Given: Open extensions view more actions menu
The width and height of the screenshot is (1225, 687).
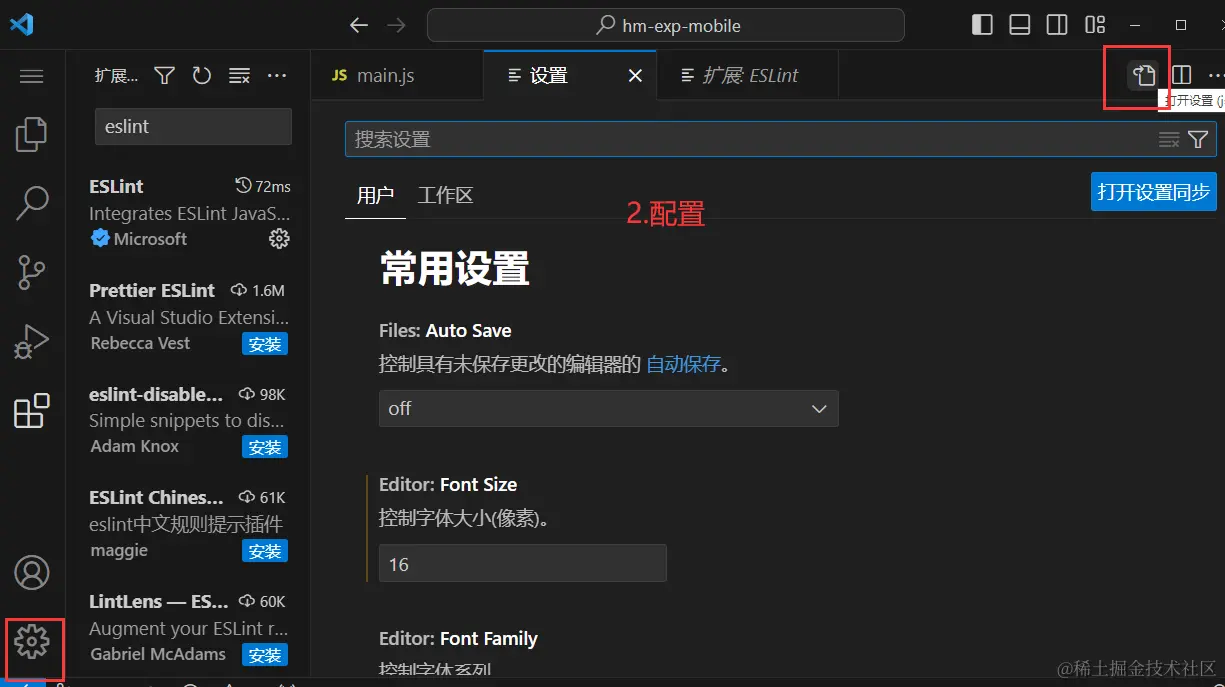Looking at the screenshot, I should 277,75.
